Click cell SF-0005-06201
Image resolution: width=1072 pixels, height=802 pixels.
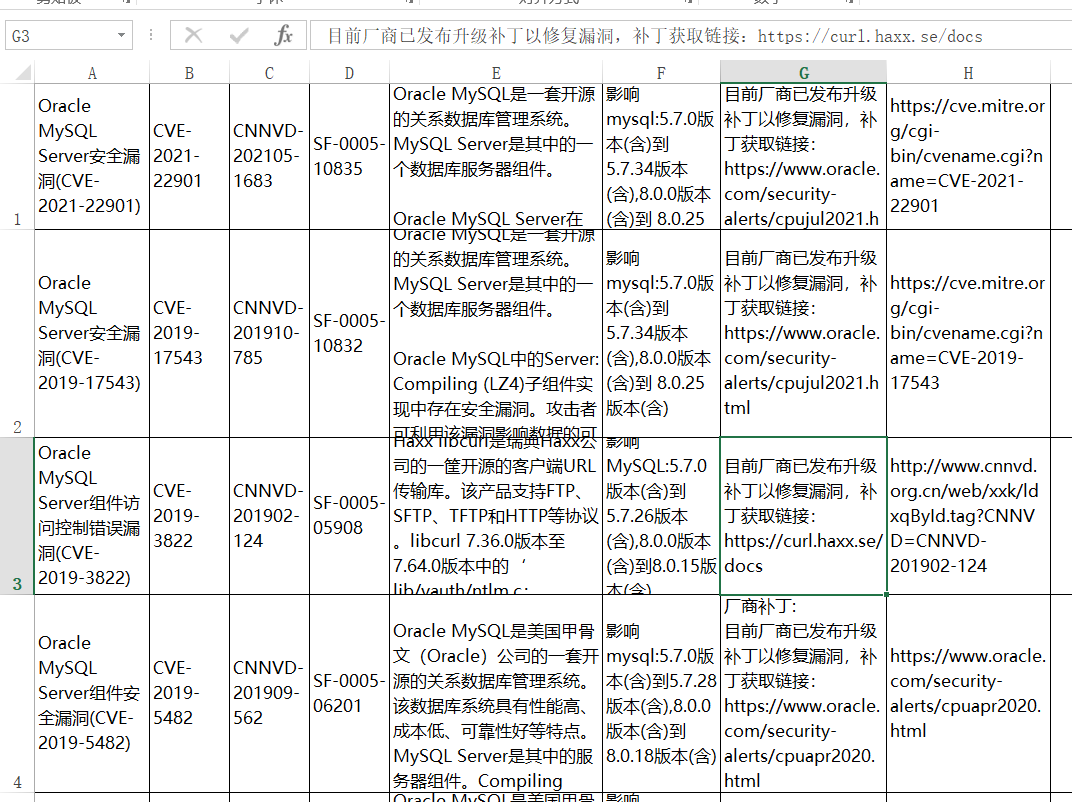[349, 694]
